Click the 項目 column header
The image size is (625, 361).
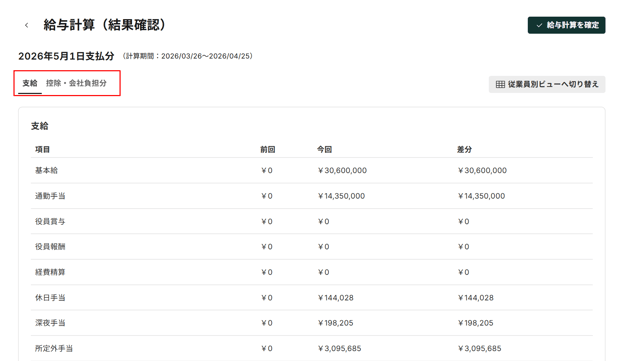(x=42, y=149)
